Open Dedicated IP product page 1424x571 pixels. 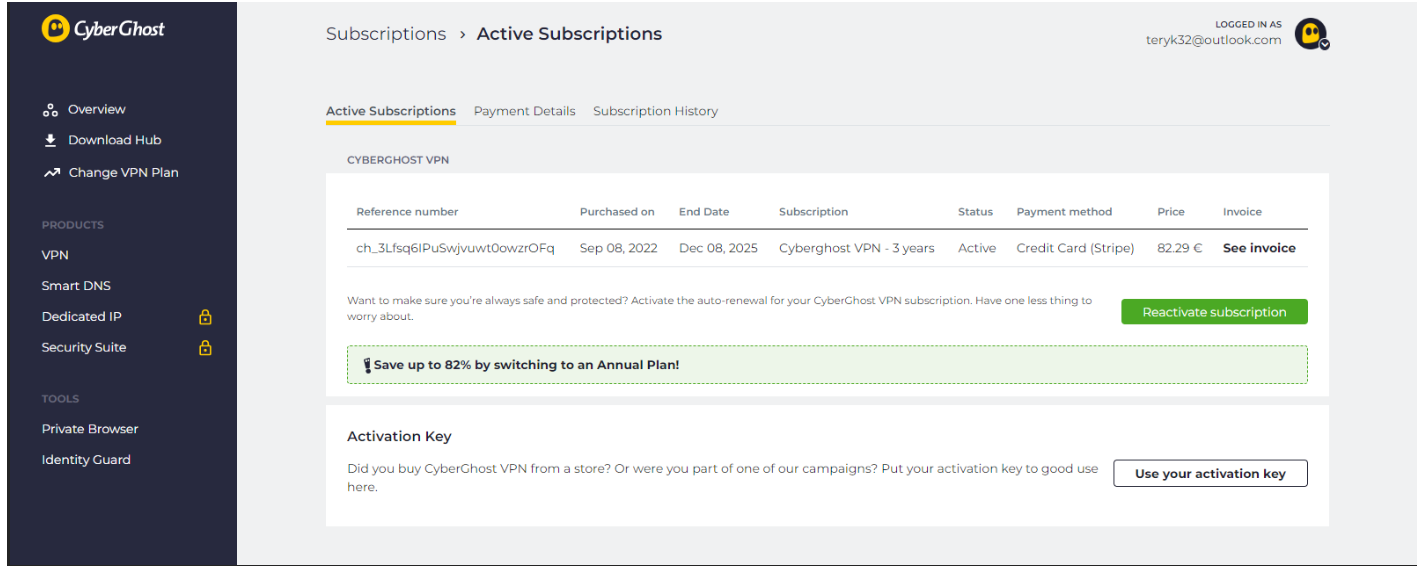click(81, 317)
